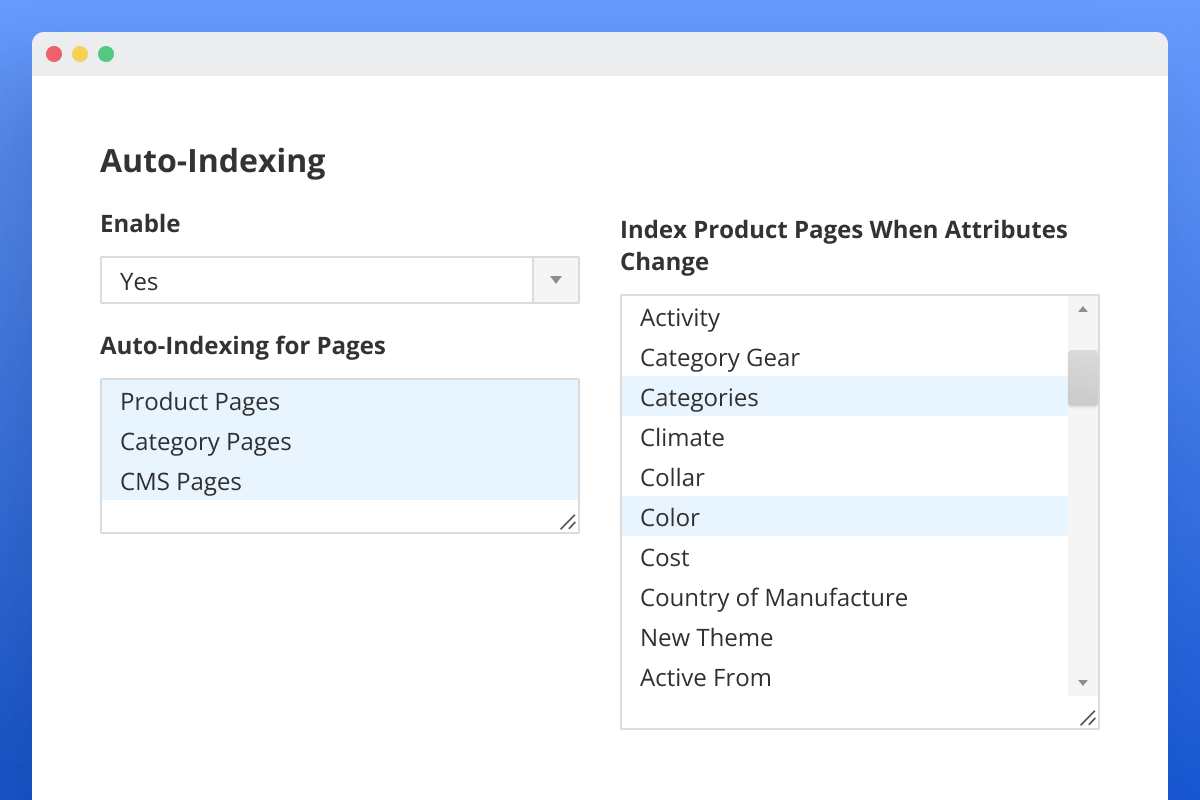Select the Collar attribute
This screenshot has height=800, width=1200.
(671, 477)
